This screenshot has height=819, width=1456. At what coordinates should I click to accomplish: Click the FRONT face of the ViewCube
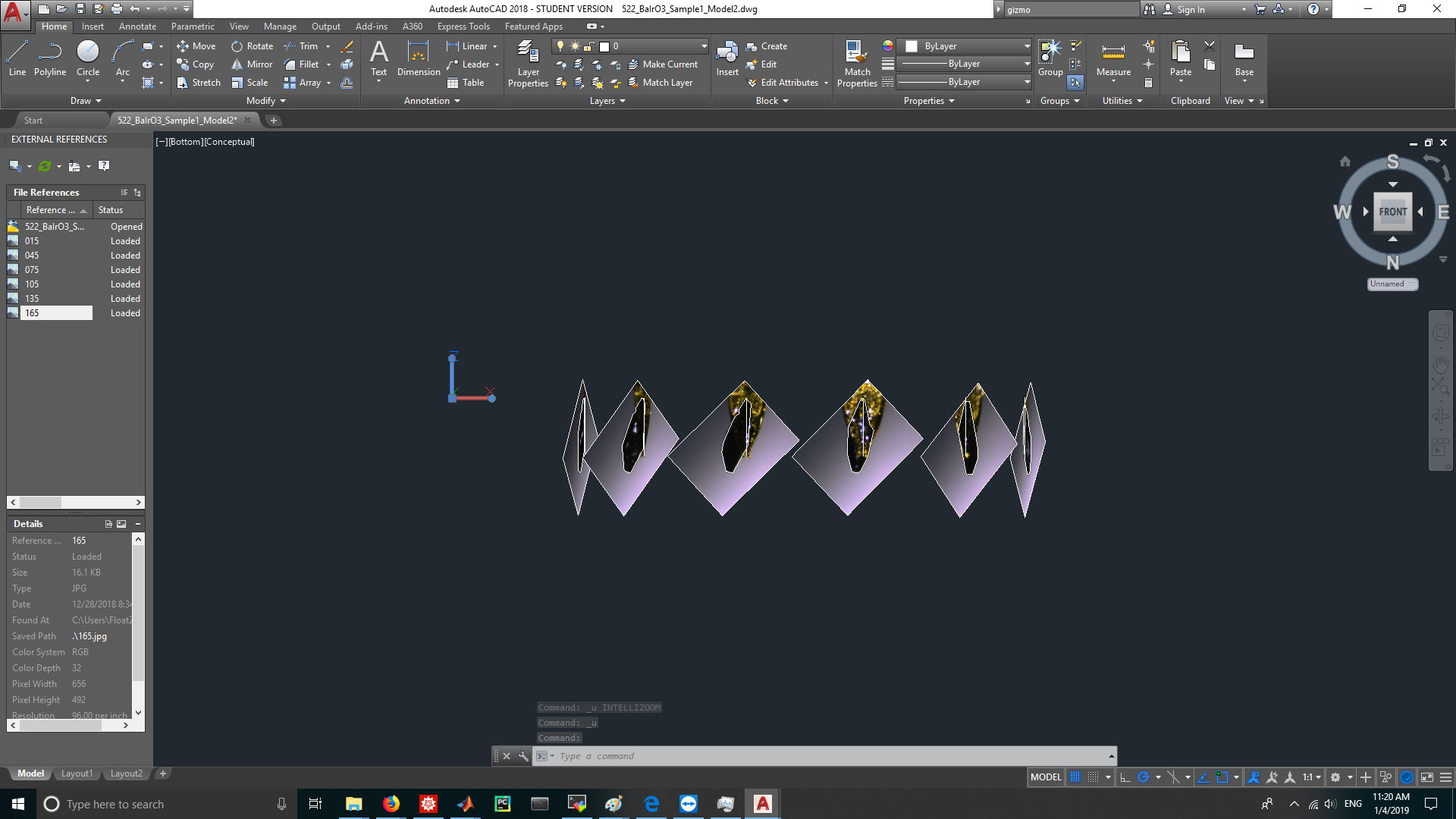click(1392, 212)
